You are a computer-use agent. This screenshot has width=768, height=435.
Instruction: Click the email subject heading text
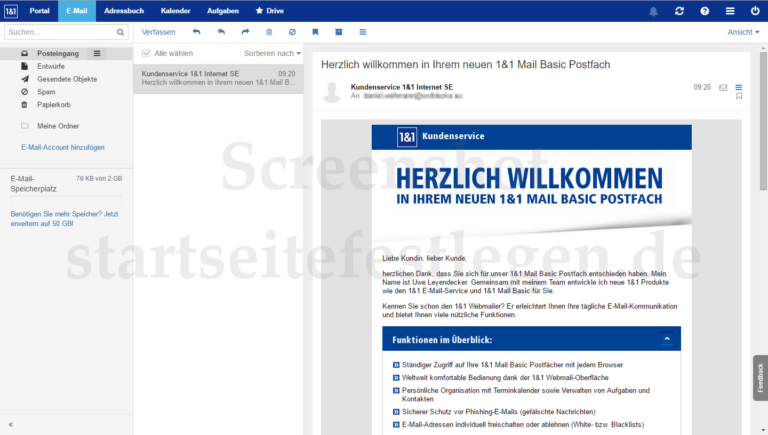(x=465, y=65)
